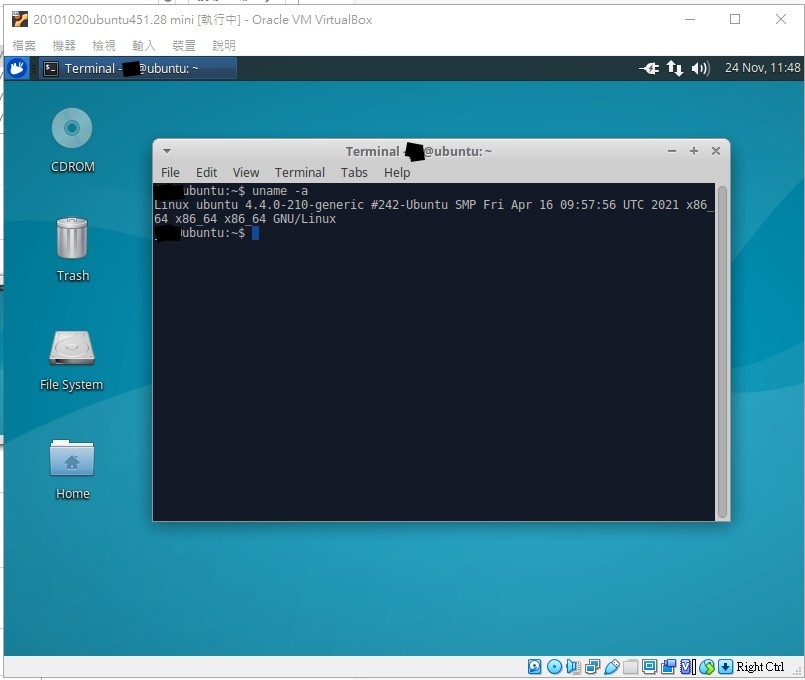Click the VirtualBox network adapters status icon

592,667
